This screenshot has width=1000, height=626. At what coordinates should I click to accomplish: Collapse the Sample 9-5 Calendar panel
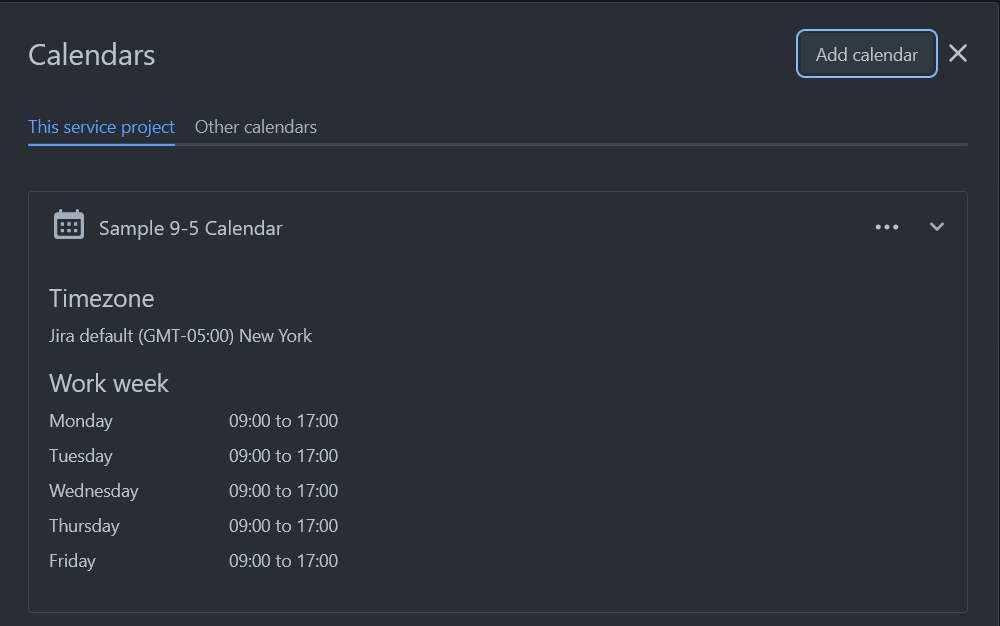coord(937,227)
